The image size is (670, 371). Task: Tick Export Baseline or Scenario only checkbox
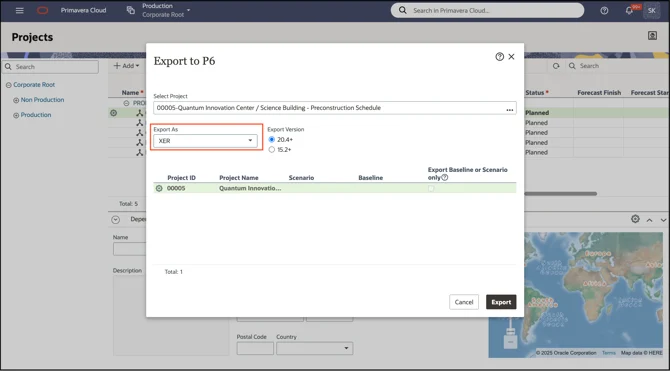[431, 188]
